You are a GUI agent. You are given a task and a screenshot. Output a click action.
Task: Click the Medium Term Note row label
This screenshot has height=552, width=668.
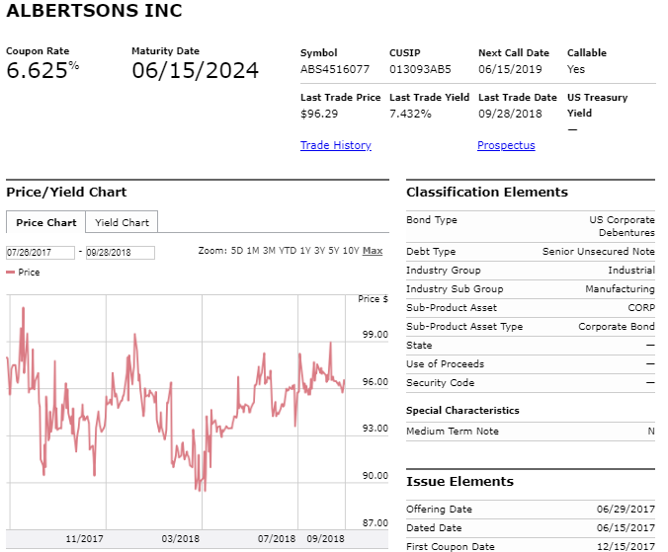click(452, 431)
